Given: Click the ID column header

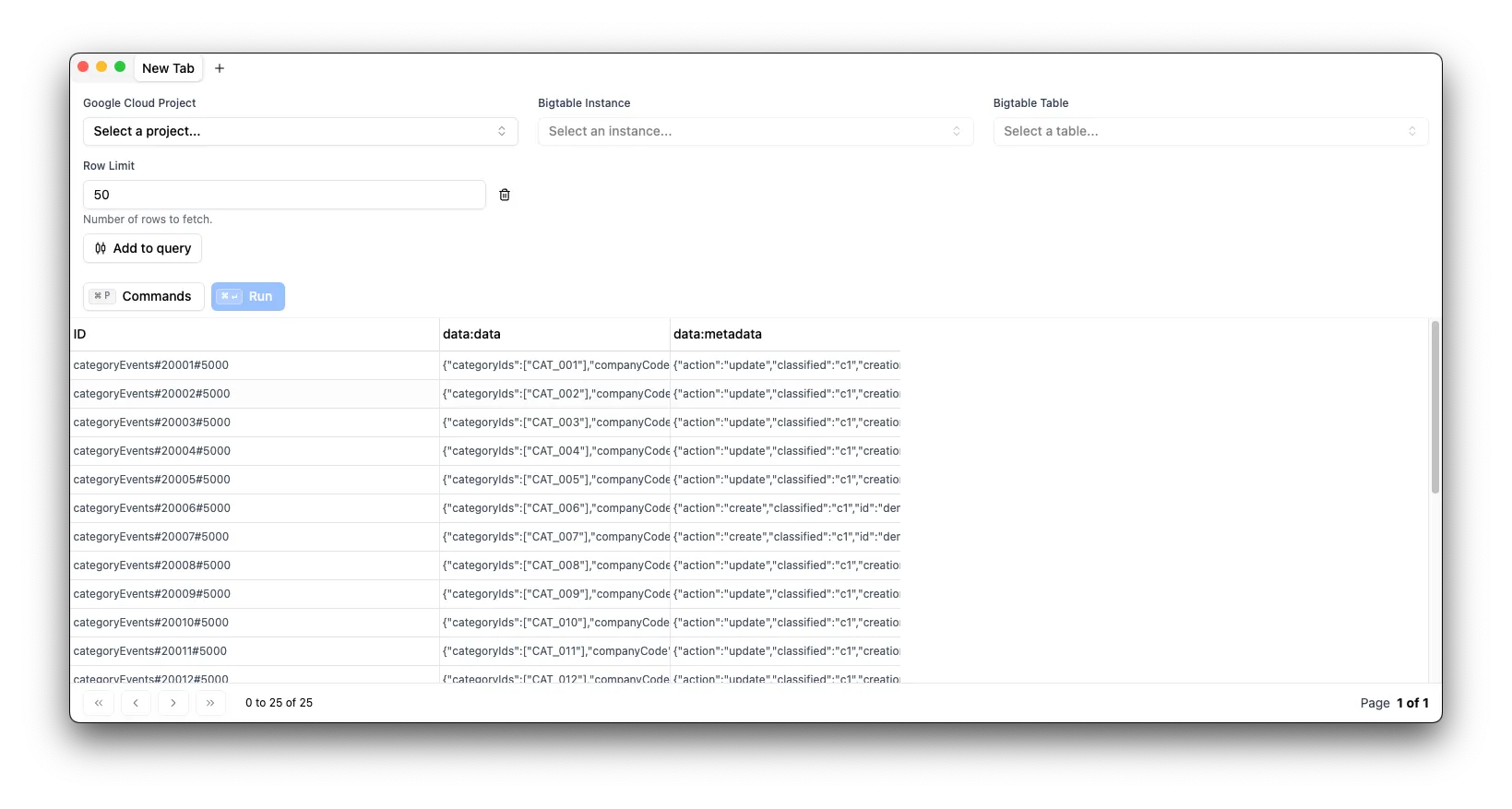Looking at the screenshot, I should pos(254,334).
